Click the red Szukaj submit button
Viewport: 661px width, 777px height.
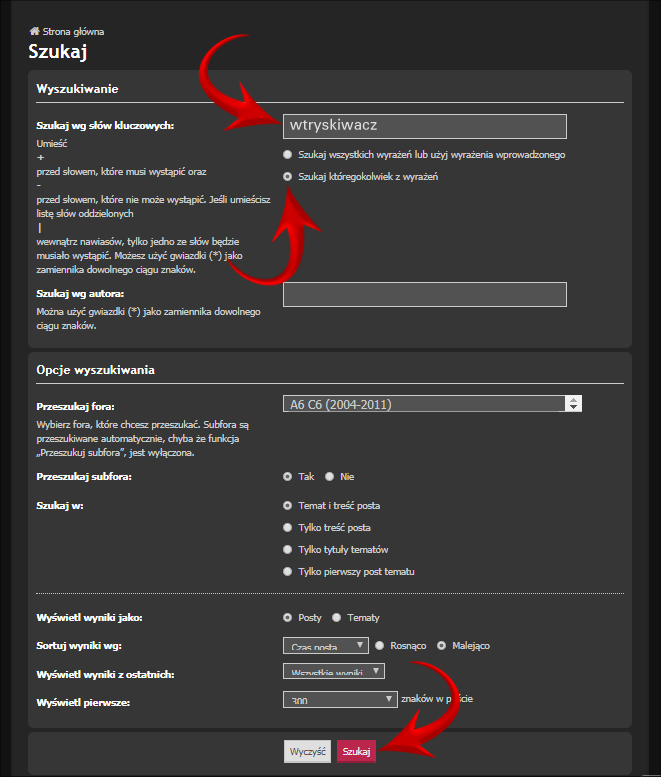[x=356, y=751]
